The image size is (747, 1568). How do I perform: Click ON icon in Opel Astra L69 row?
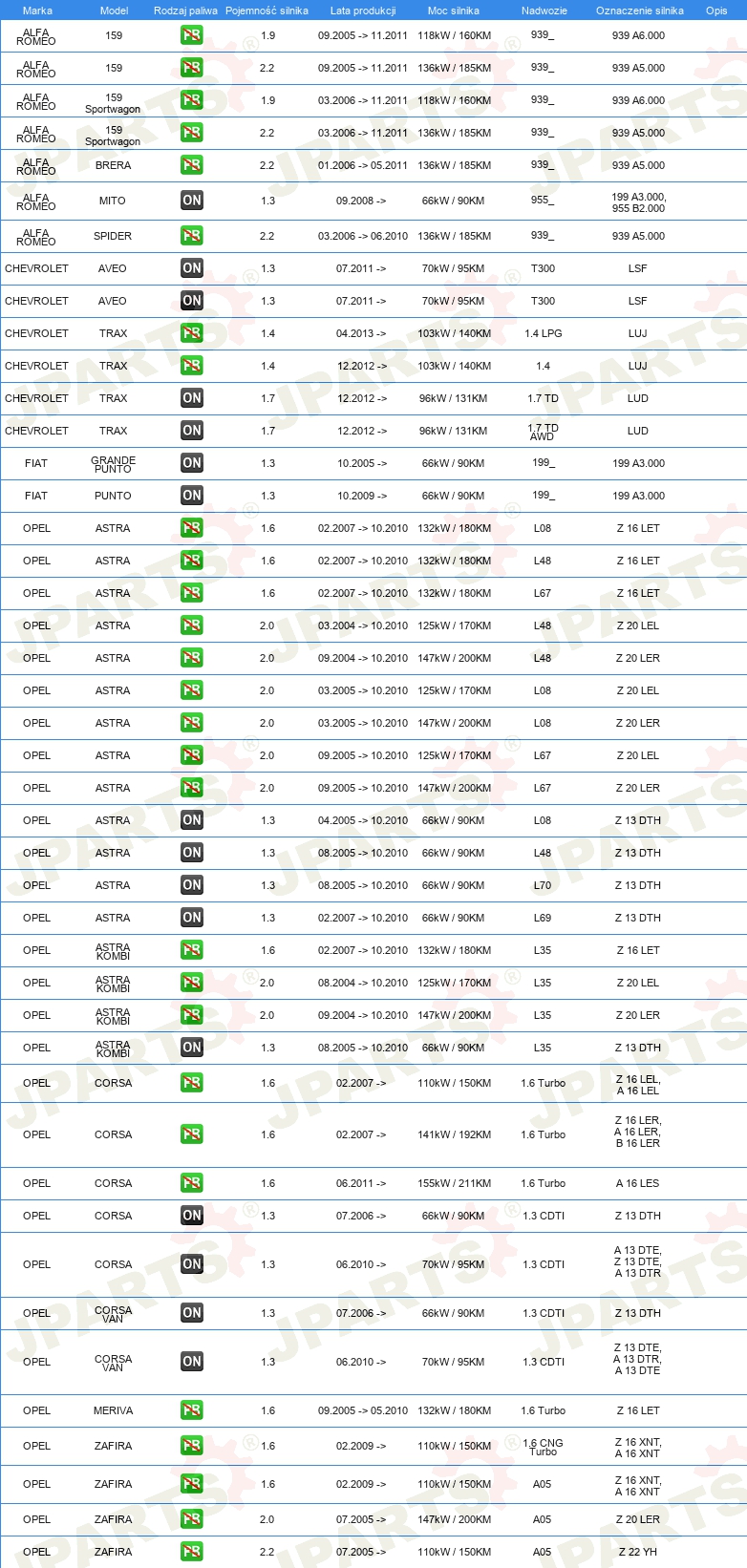pyautogui.click(x=192, y=918)
